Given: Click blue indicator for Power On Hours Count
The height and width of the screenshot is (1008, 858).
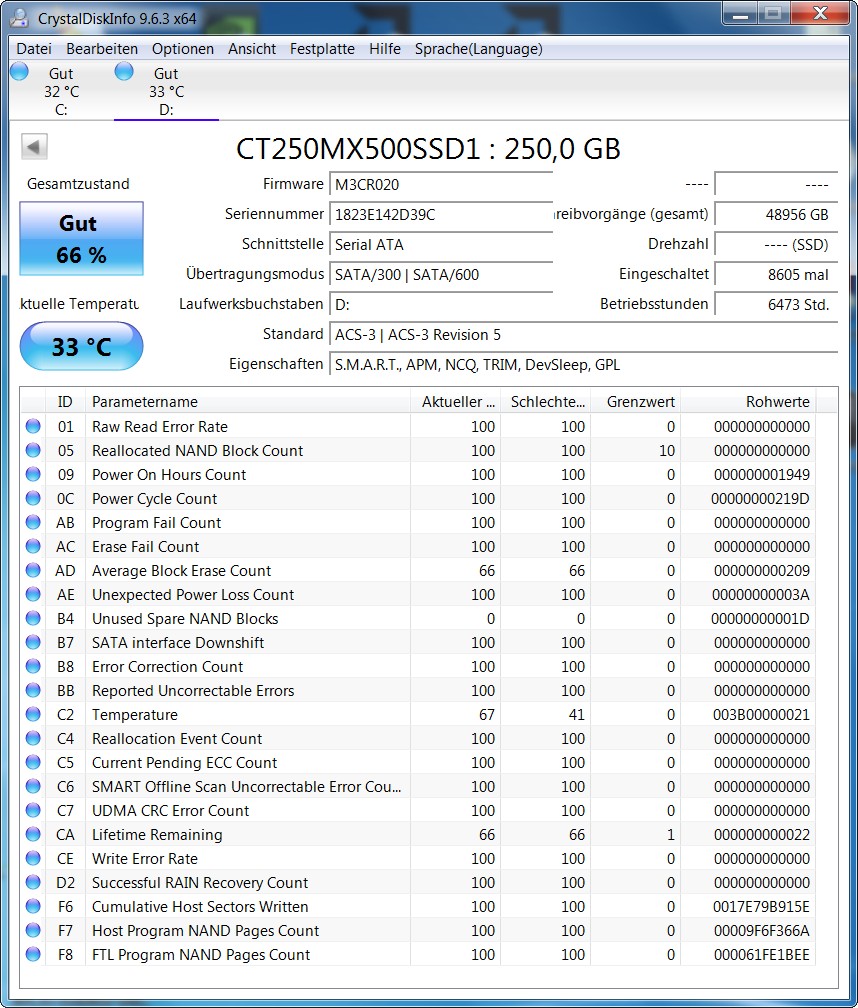Looking at the screenshot, I should (x=32, y=474).
